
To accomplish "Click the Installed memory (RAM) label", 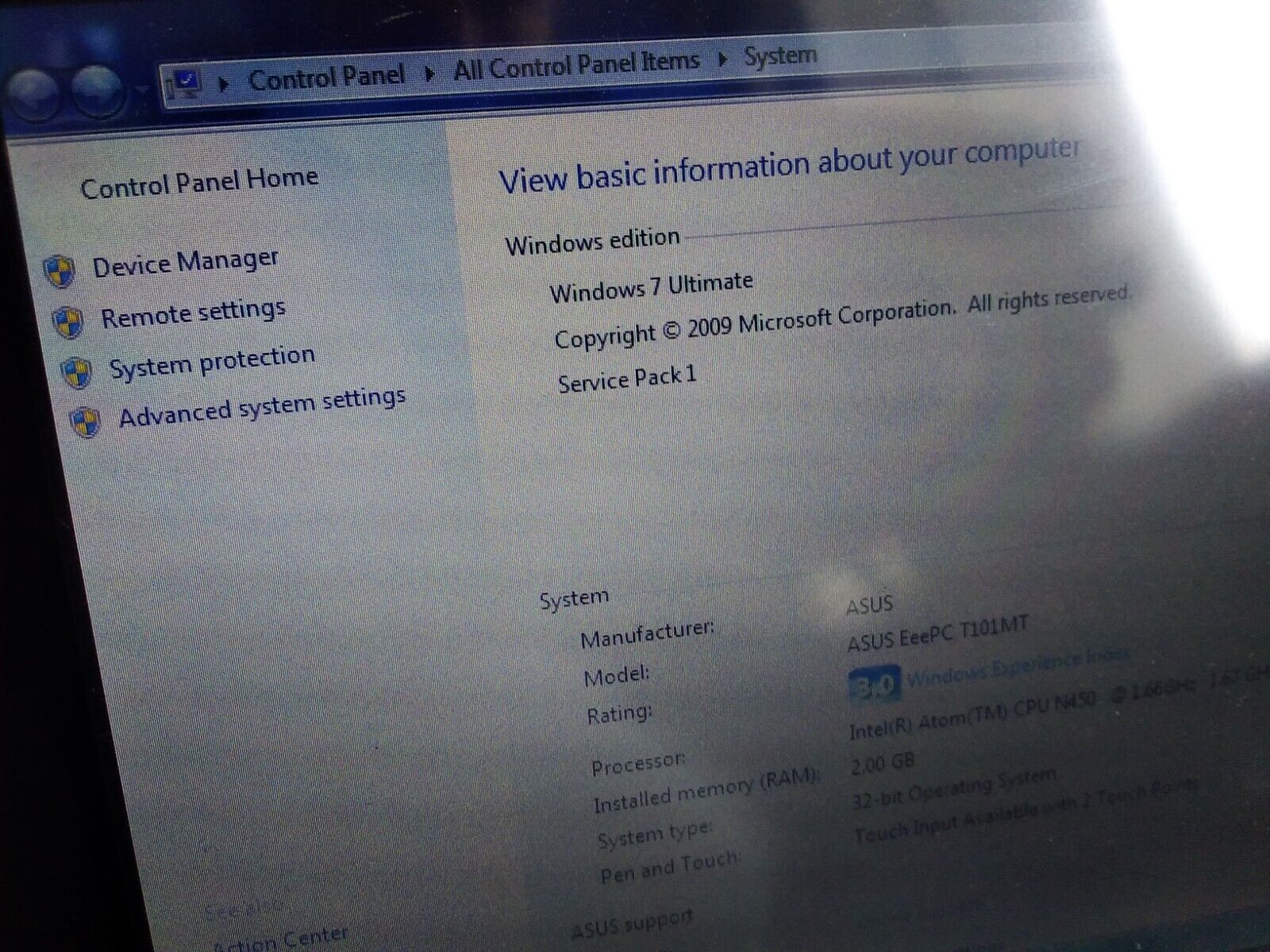I will pos(707,791).
